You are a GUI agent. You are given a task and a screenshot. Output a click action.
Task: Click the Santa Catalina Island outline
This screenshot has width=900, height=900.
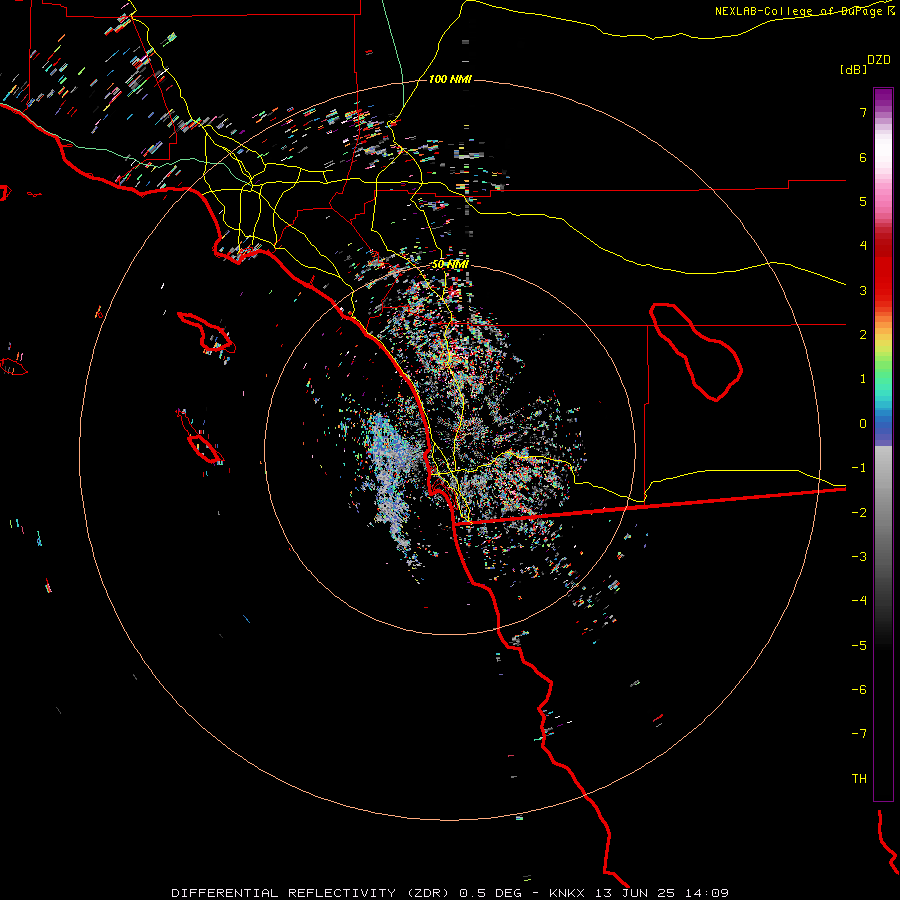tap(206, 332)
